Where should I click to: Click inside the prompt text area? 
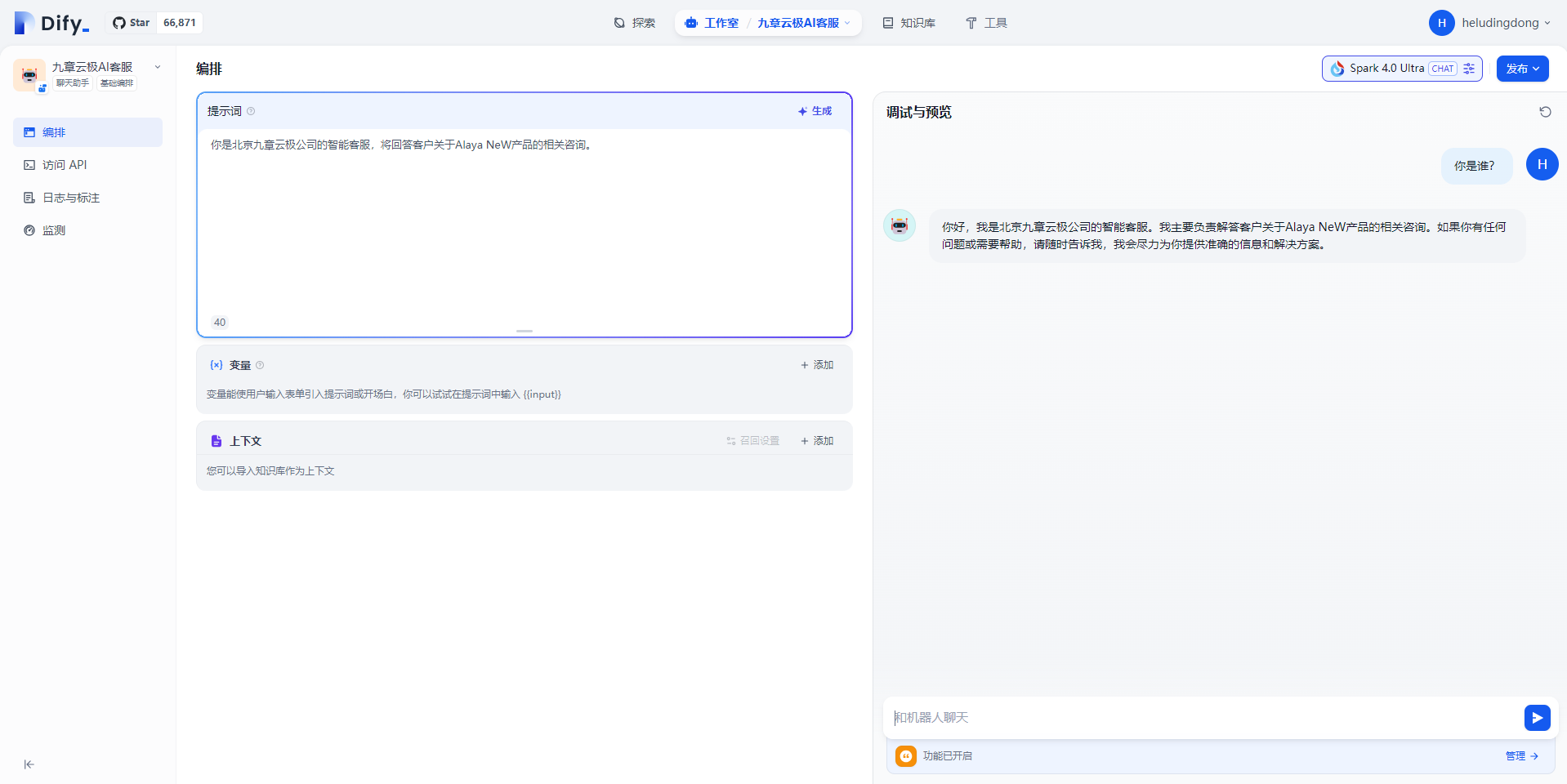coord(524,220)
